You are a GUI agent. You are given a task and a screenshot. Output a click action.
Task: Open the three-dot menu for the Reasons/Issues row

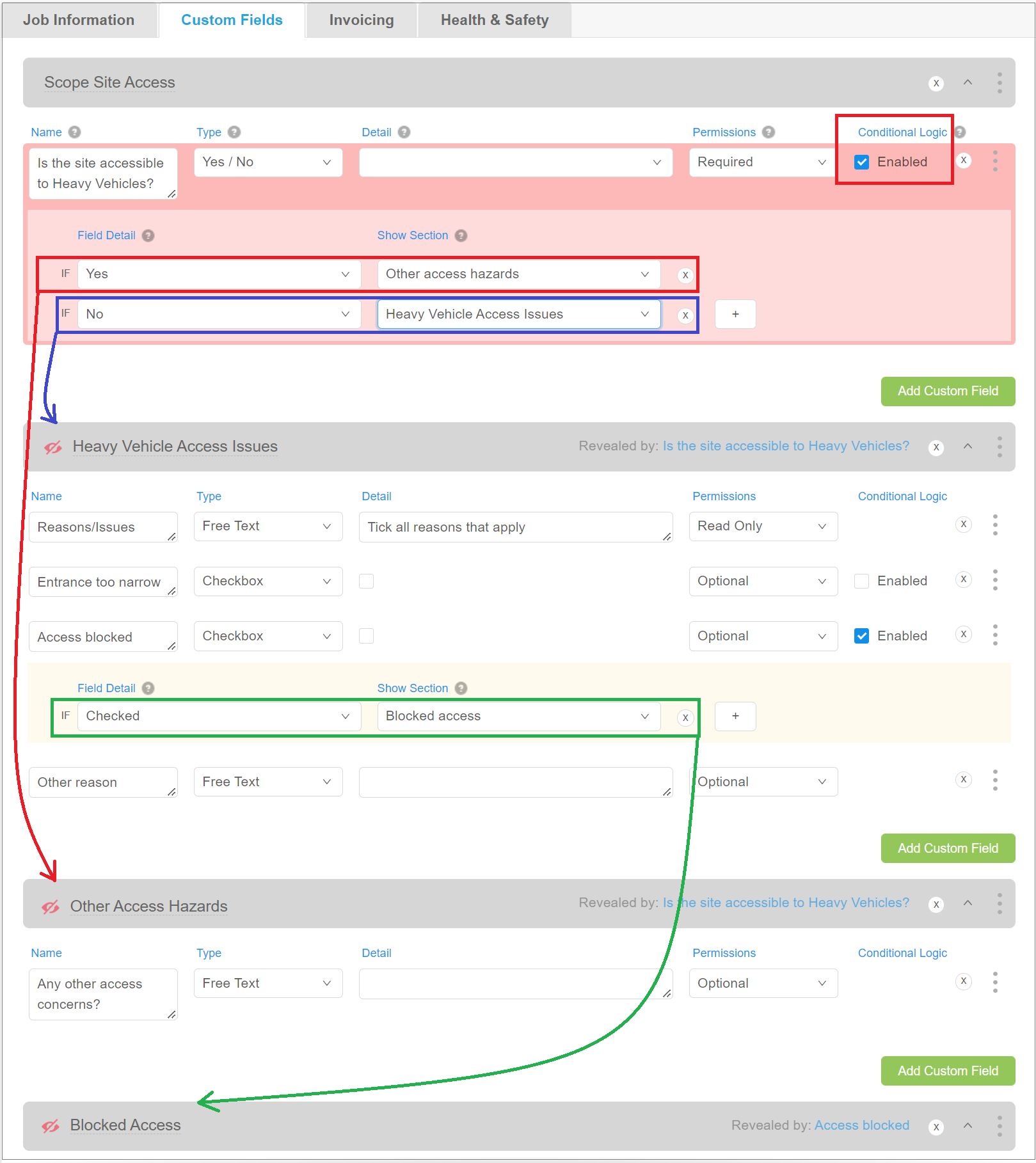995,525
